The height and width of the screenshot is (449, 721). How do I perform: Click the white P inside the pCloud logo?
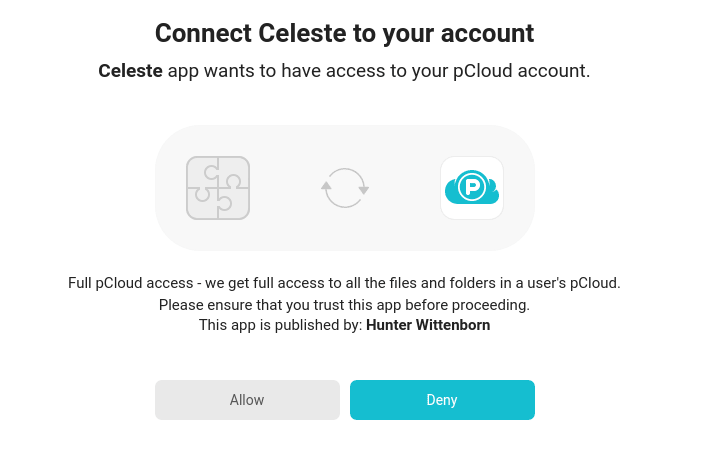(471, 186)
